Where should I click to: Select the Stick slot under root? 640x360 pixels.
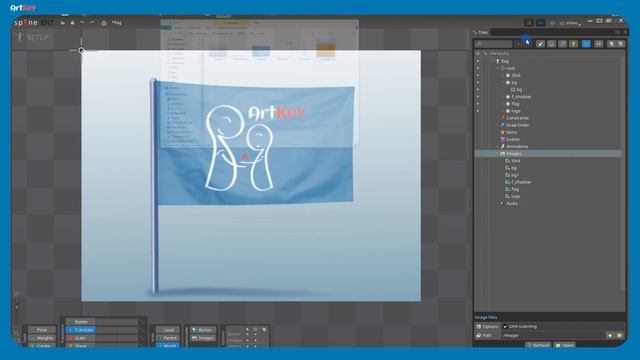[x=516, y=76]
